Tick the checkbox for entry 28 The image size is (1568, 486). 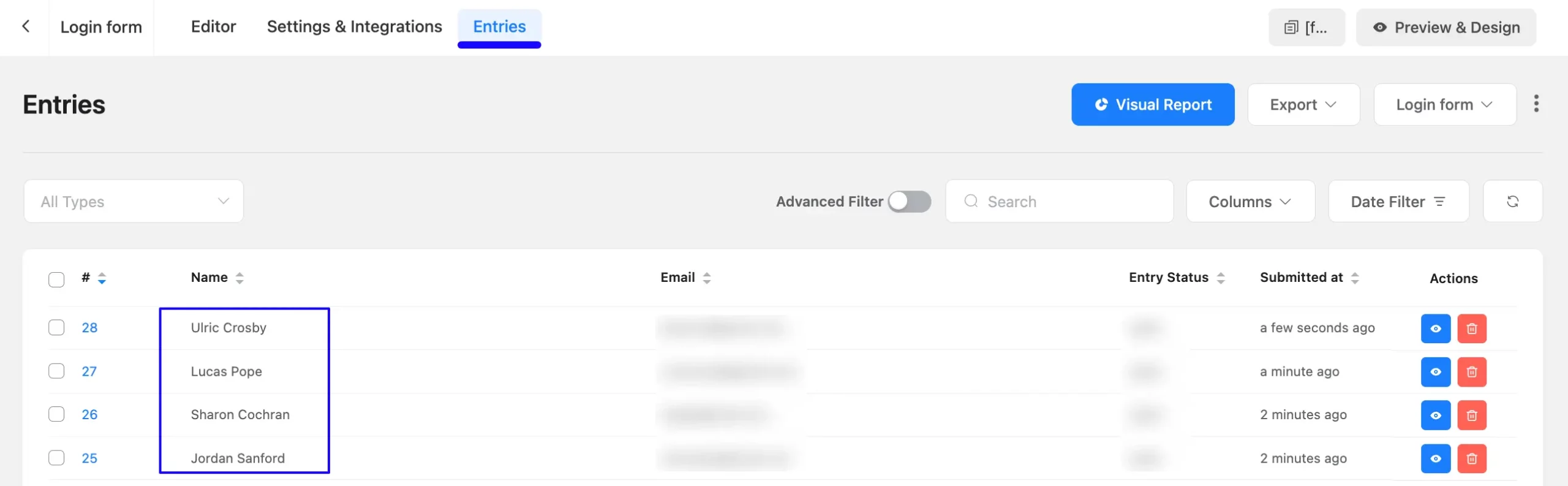pyautogui.click(x=56, y=328)
